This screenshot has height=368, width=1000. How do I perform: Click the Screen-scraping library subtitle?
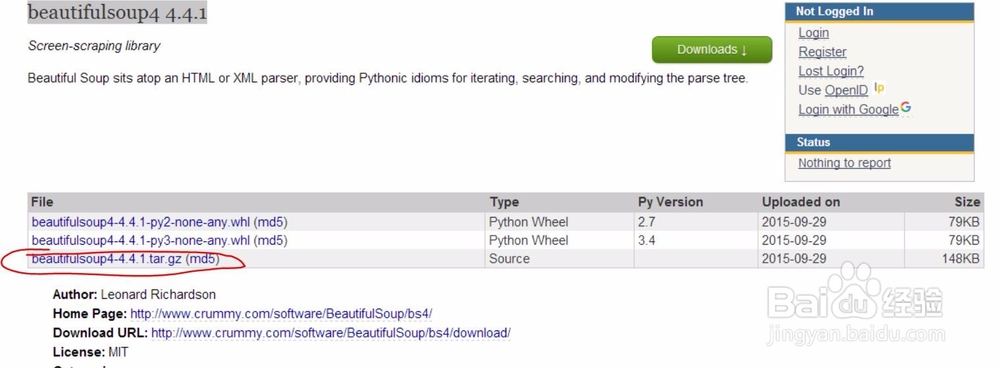[x=94, y=46]
